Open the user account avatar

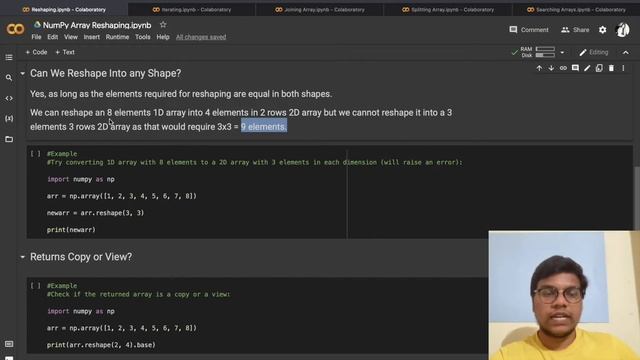pos(622,30)
